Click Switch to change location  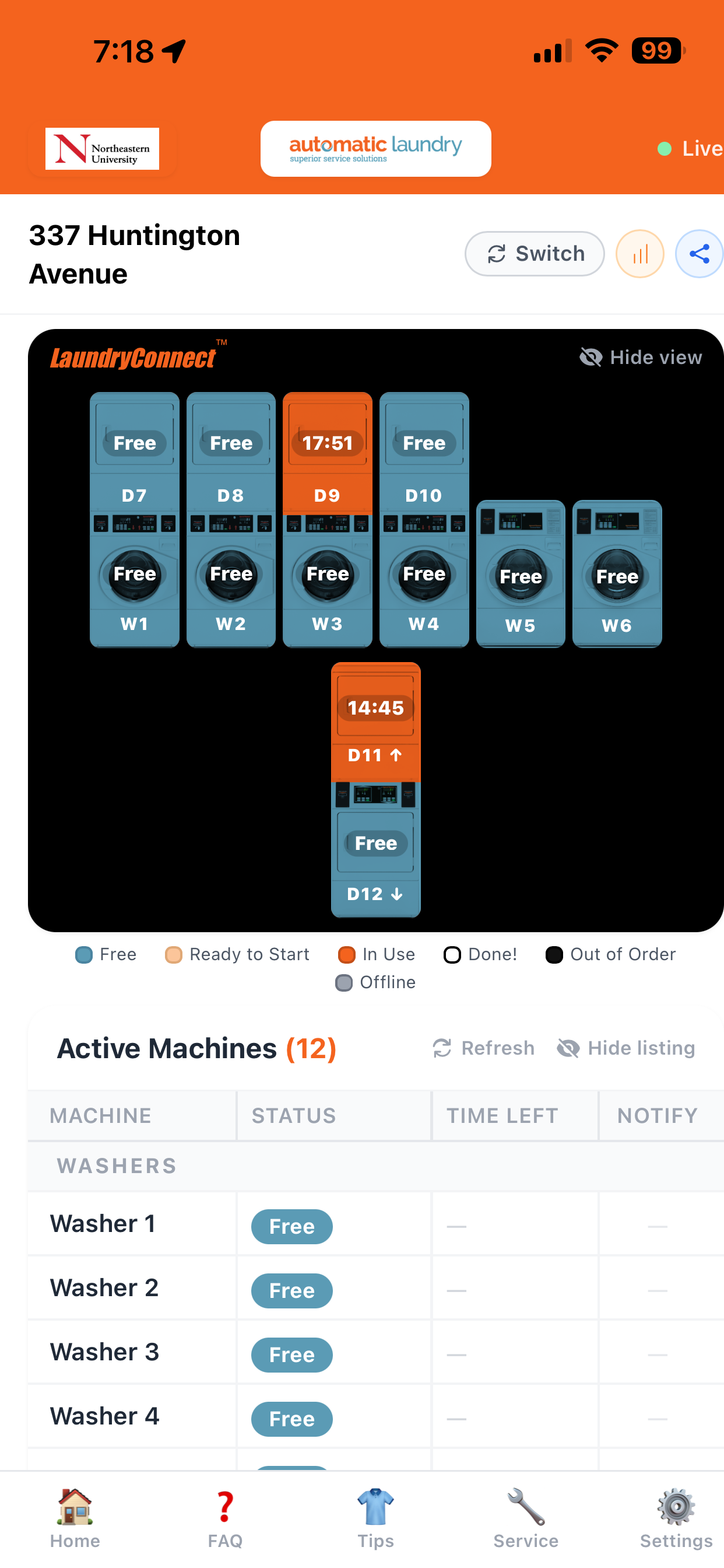coord(534,254)
